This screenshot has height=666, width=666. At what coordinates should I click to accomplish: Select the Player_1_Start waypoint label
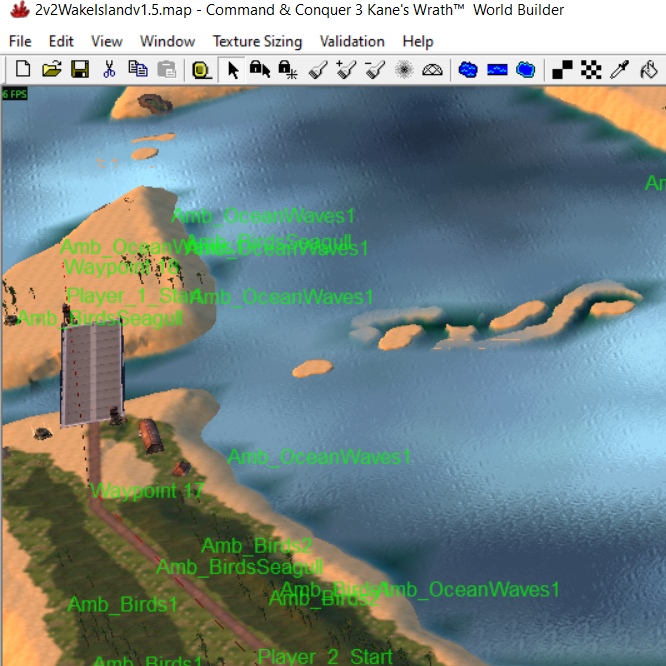click(x=135, y=296)
